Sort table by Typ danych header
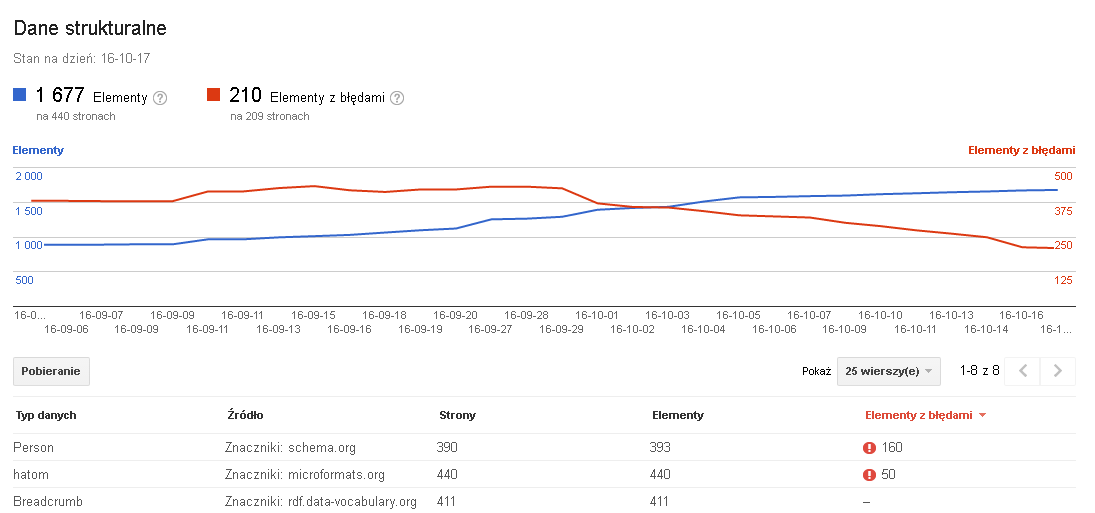Screen dimensions: 1095x513 pyautogui.click(x=45, y=415)
